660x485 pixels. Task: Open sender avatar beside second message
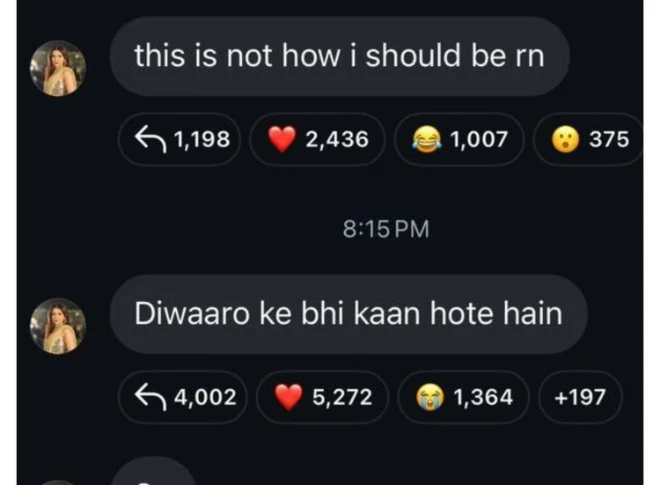(58, 326)
